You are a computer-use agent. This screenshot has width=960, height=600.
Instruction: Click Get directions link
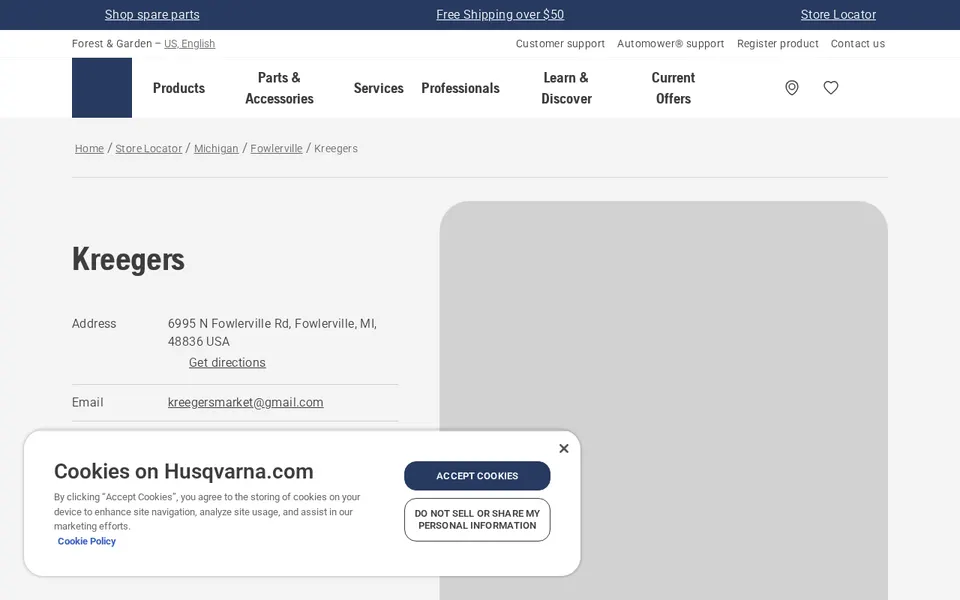coord(227,362)
